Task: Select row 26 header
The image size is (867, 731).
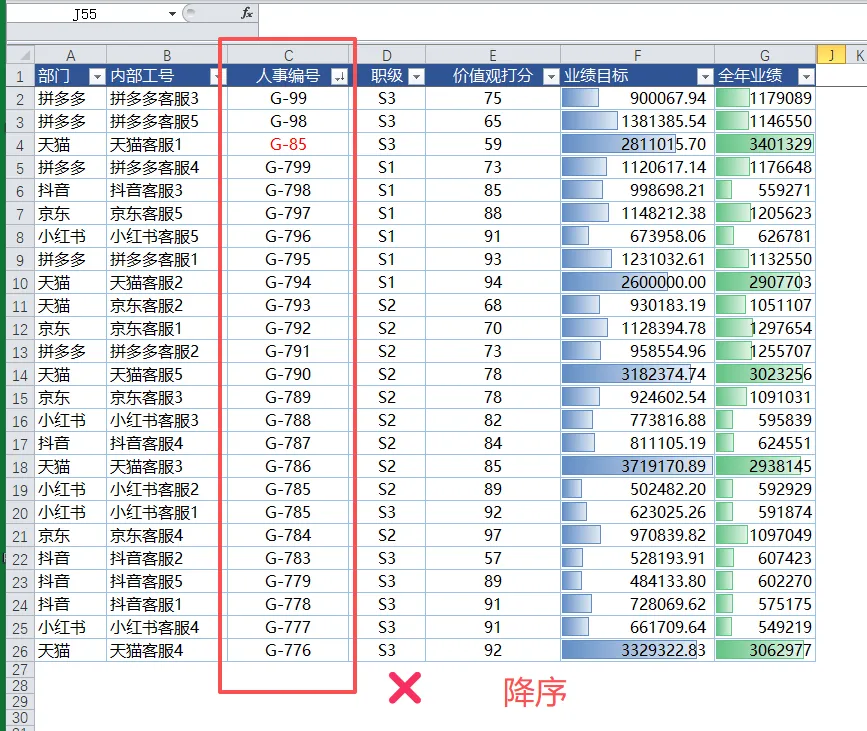Action: [20, 651]
